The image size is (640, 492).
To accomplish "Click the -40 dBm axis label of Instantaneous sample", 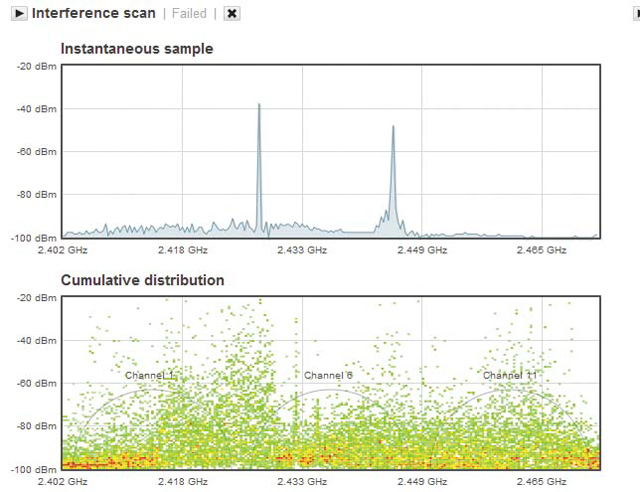I will 37,109.
